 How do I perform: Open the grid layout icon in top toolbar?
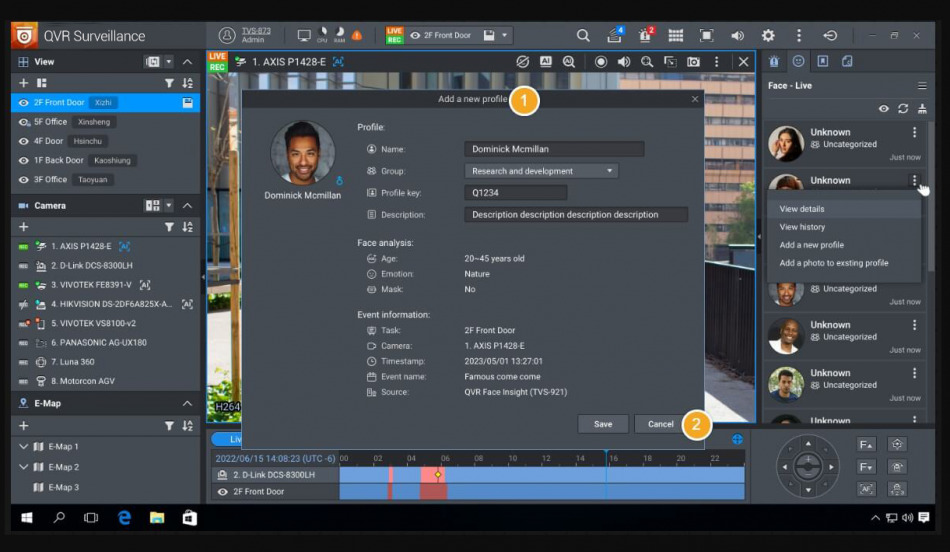coord(676,35)
